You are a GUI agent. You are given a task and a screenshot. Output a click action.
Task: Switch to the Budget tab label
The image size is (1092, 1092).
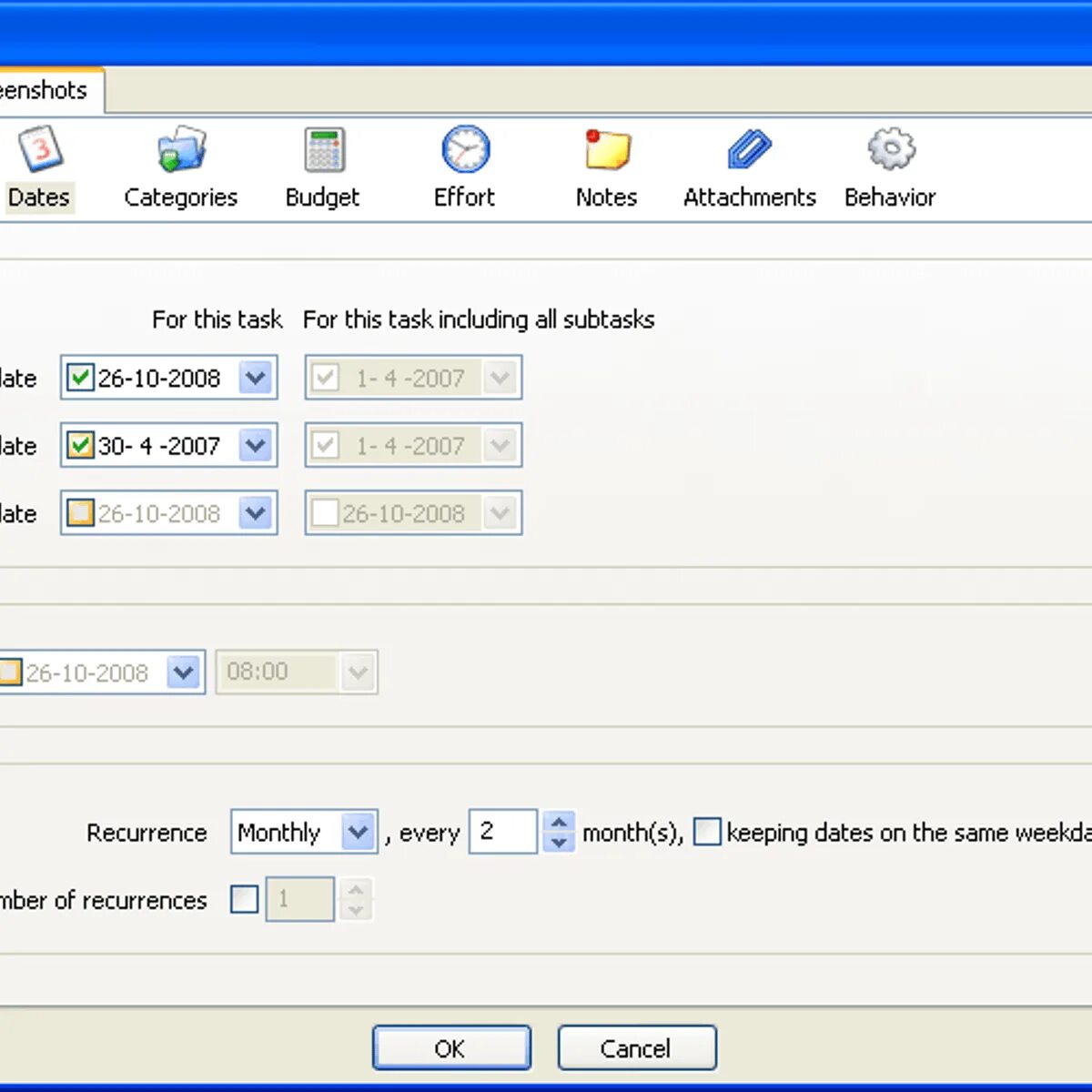322,197
